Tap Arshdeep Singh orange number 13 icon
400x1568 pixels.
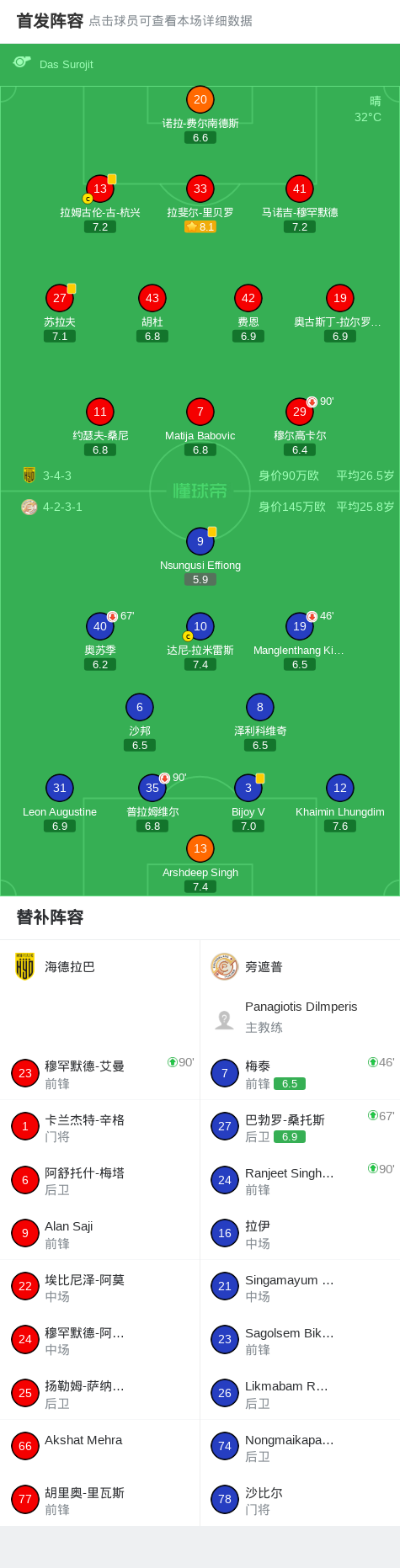[x=200, y=848]
